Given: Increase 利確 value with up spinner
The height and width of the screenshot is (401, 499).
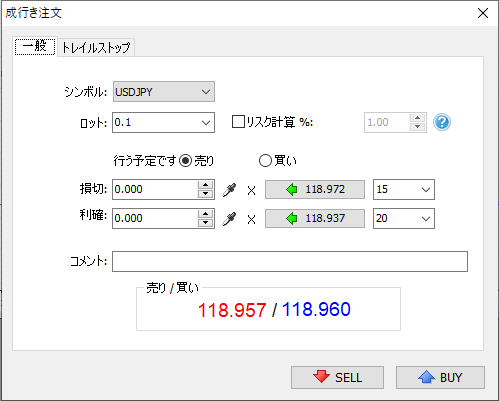Looking at the screenshot, I should [x=205, y=214].
